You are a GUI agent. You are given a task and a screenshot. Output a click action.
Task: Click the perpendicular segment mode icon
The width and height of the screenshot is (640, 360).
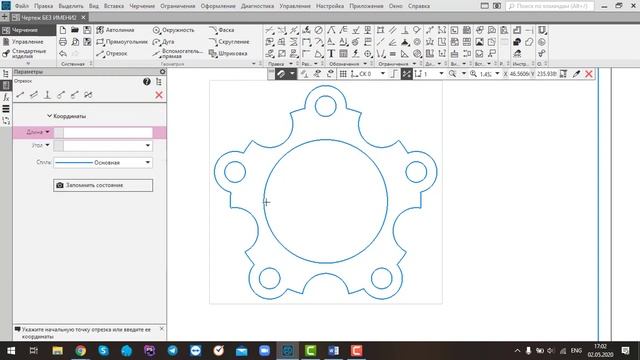tap(47, 95)
